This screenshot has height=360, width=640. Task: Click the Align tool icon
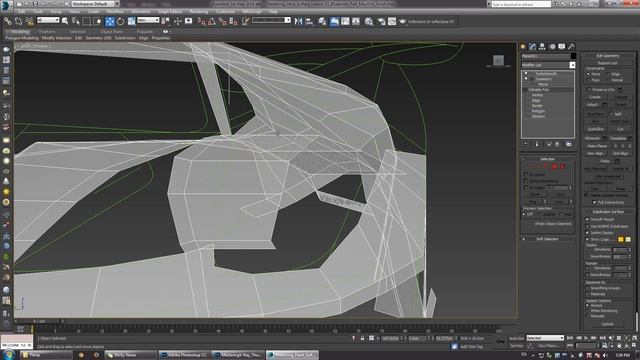[309, 21]
